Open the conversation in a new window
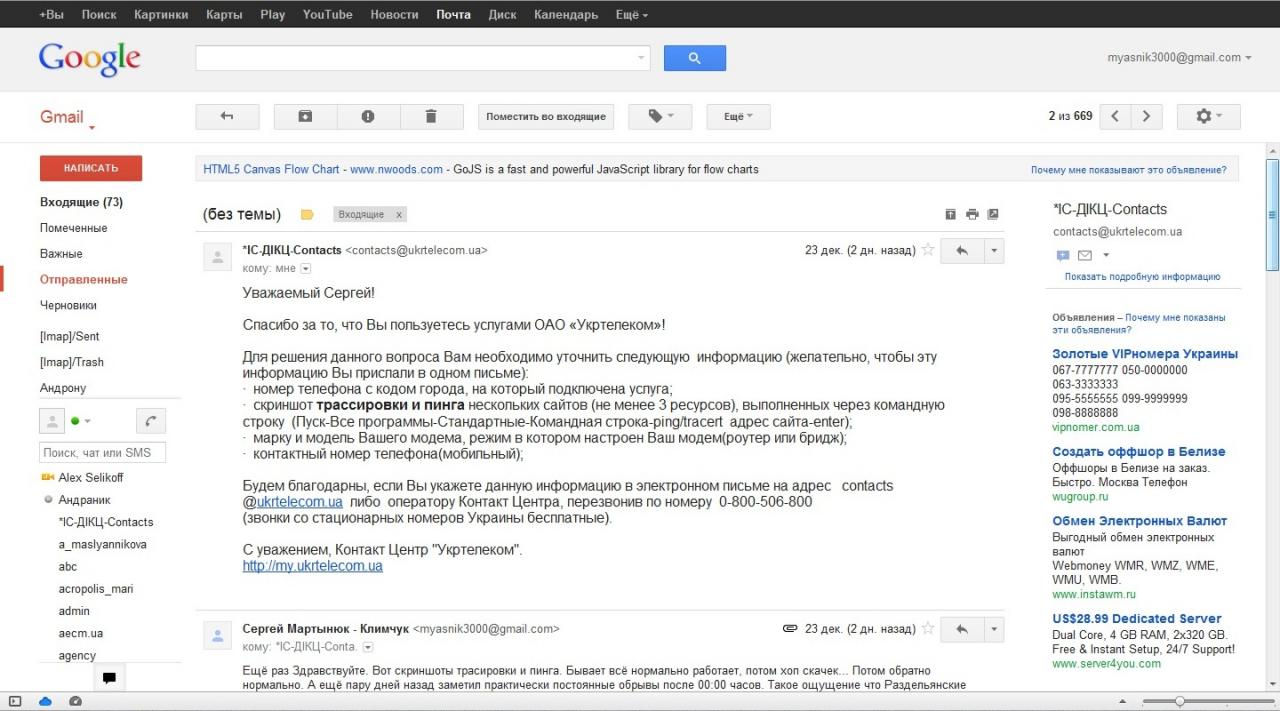Viewport: 1280px width, 711px height. 993,214
